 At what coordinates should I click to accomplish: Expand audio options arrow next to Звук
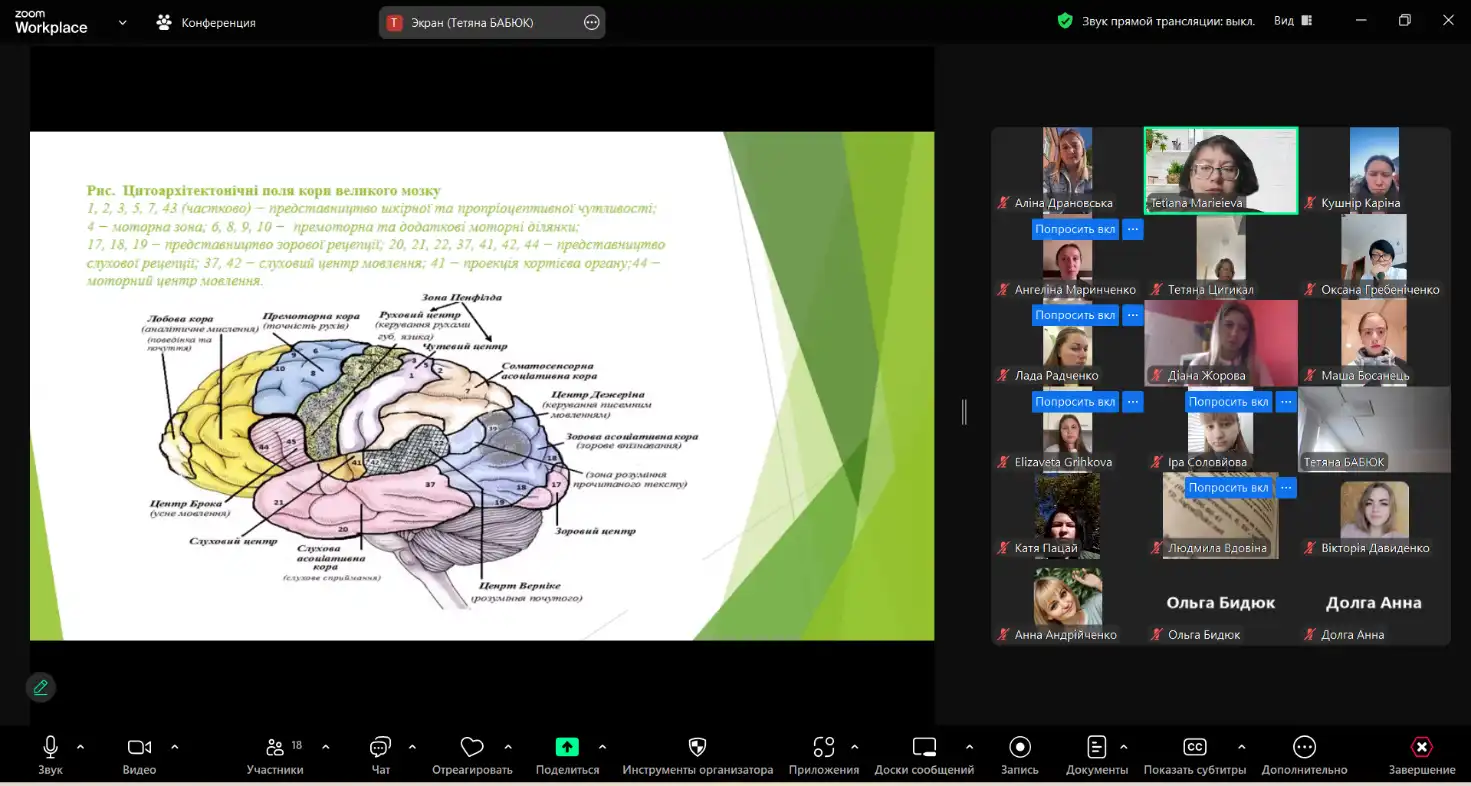pyautogui.click(x=81, y=747)
